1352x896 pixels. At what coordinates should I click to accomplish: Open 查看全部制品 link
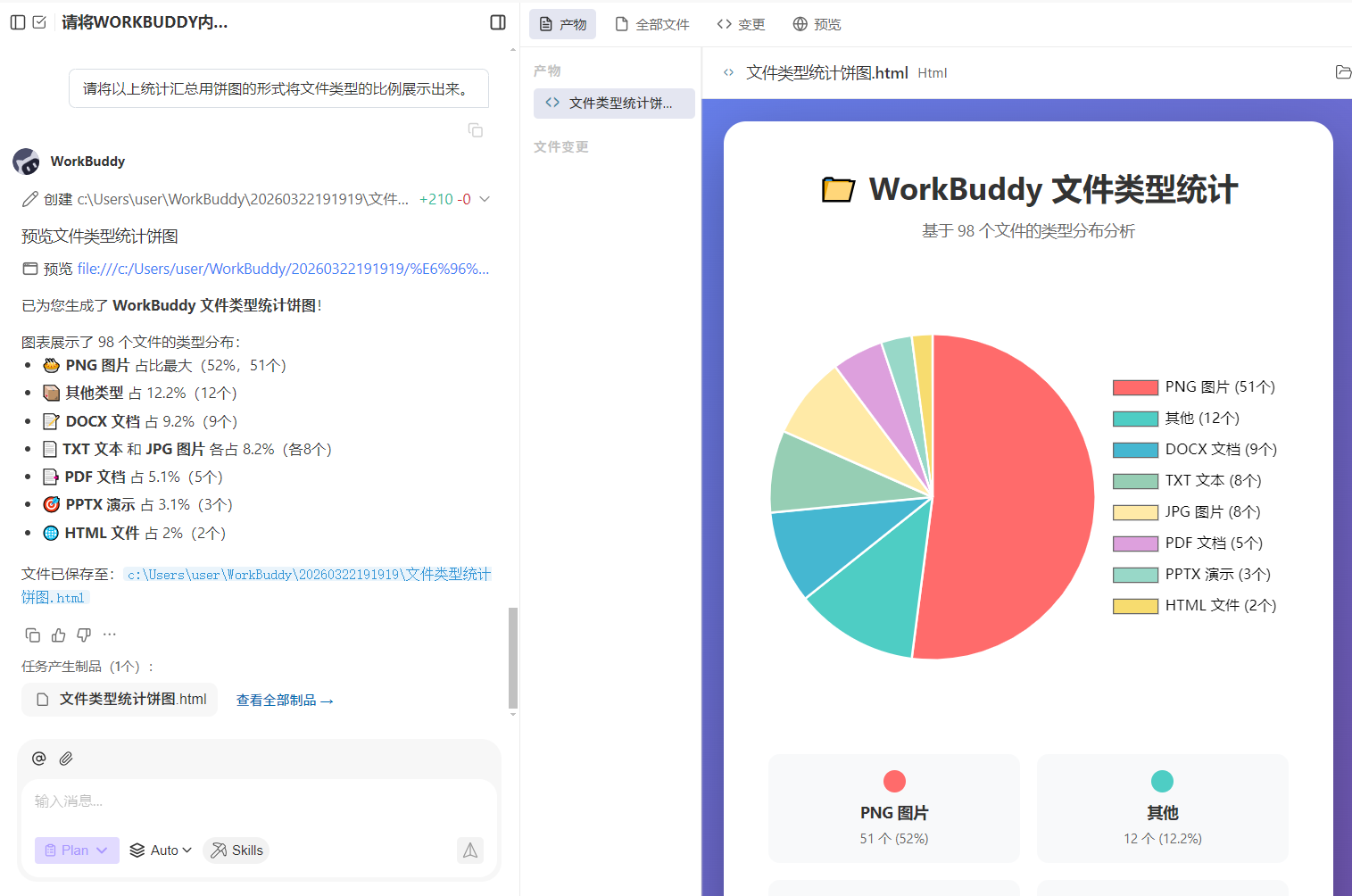tap(285, 700)
